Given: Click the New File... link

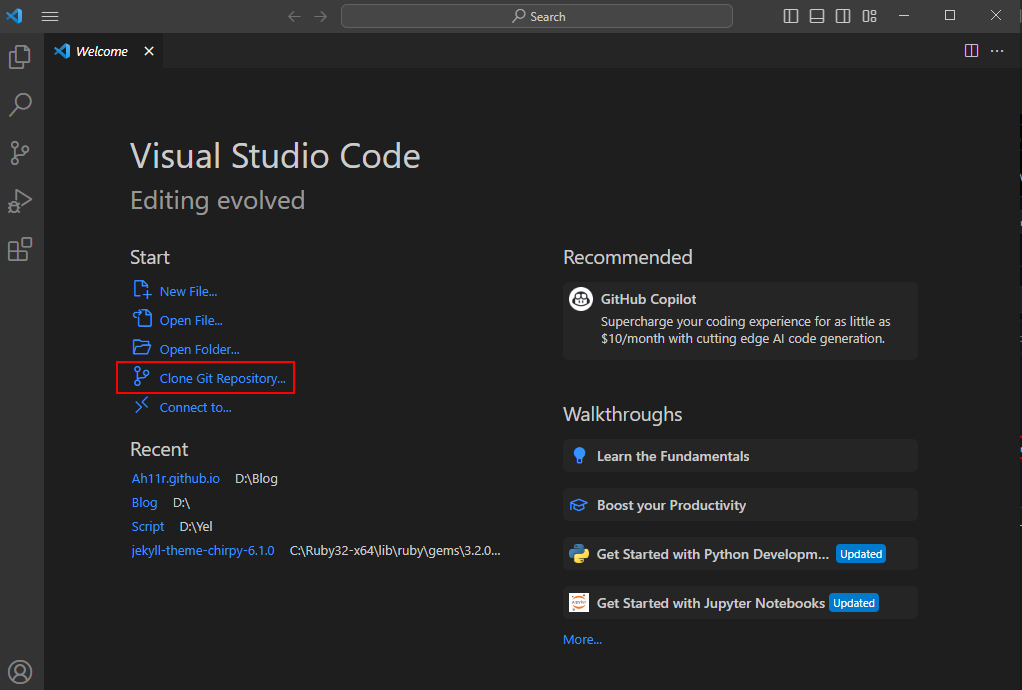Looking at the screenshot, I should [x=188, y=291].
